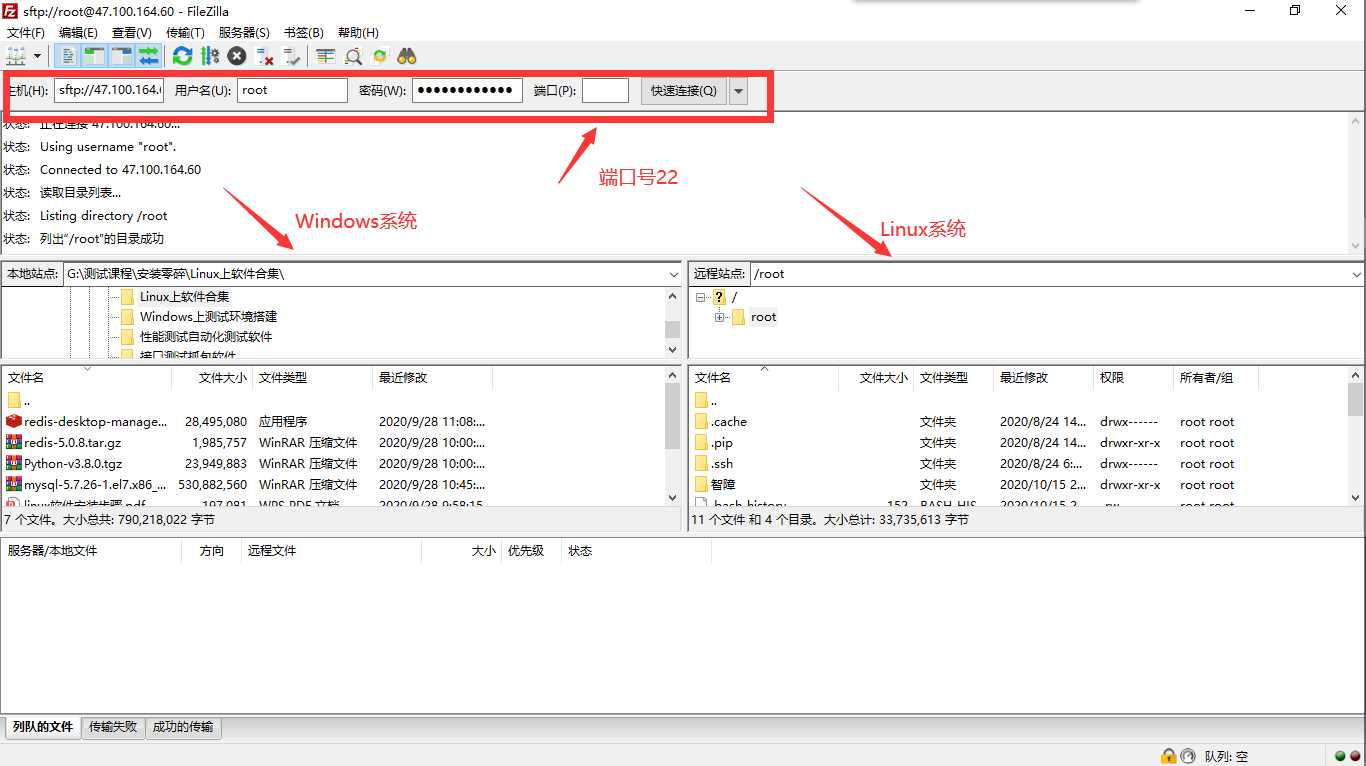Search for files with the binoculars icon
The height and width of the screenshot is (766, 1366).
point(407,56)
